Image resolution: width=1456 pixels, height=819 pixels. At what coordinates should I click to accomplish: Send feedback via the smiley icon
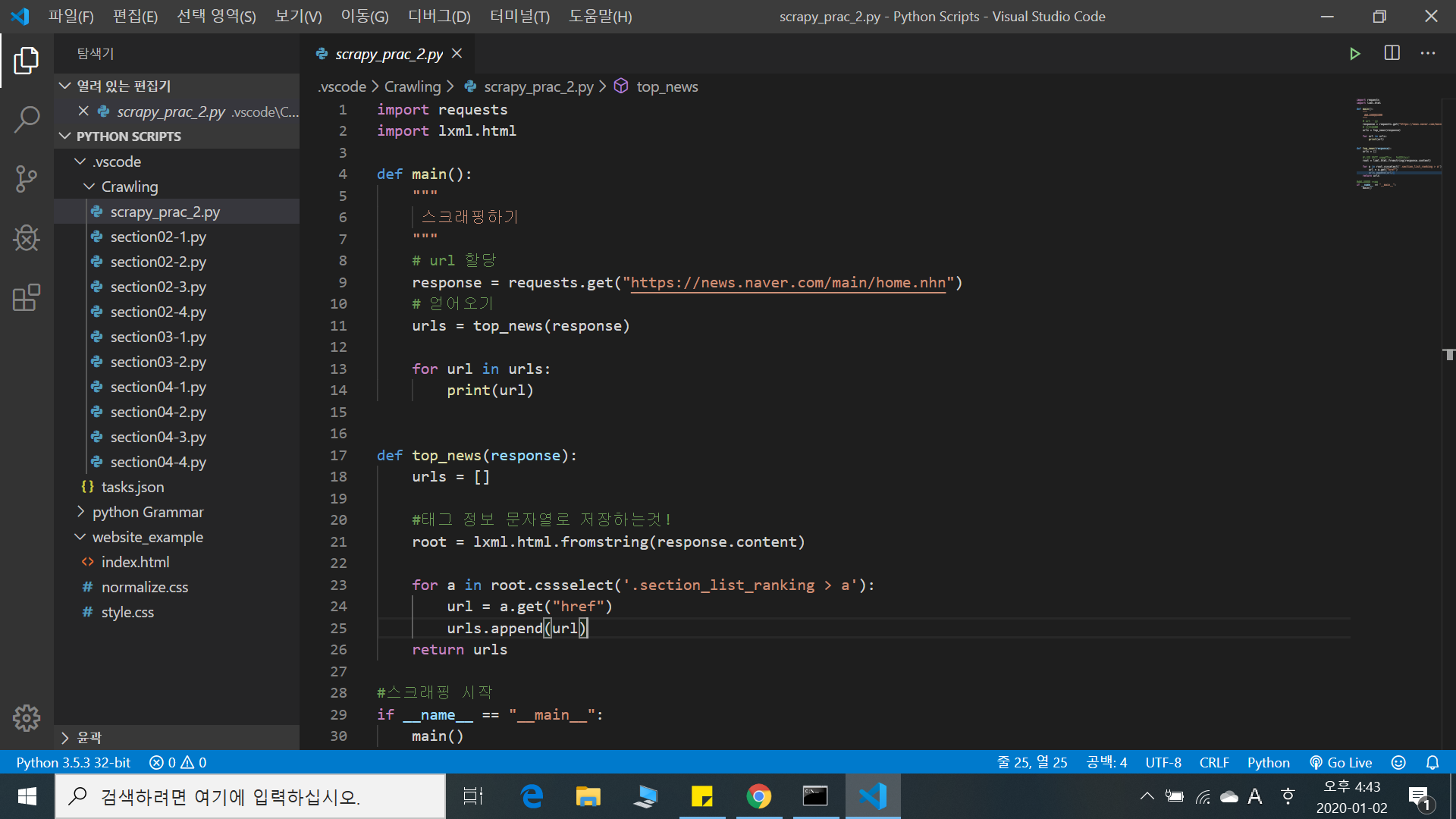point(1399,762)
